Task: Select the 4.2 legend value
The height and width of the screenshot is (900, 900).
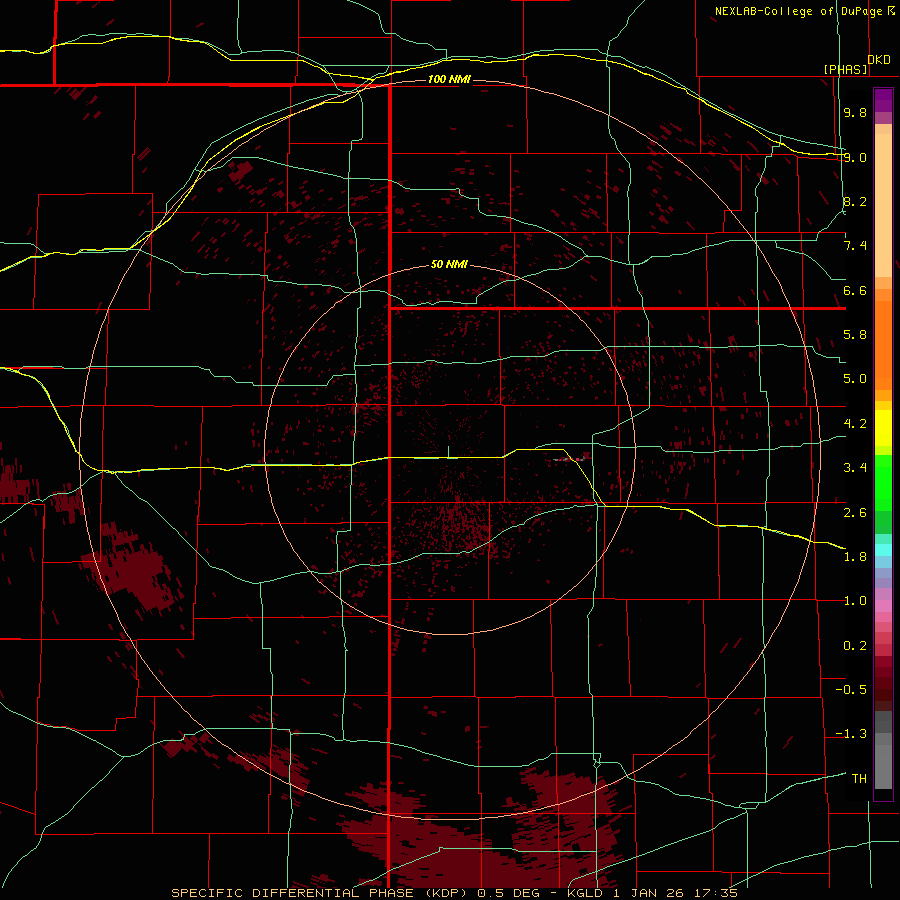Action: coord(855,424)
